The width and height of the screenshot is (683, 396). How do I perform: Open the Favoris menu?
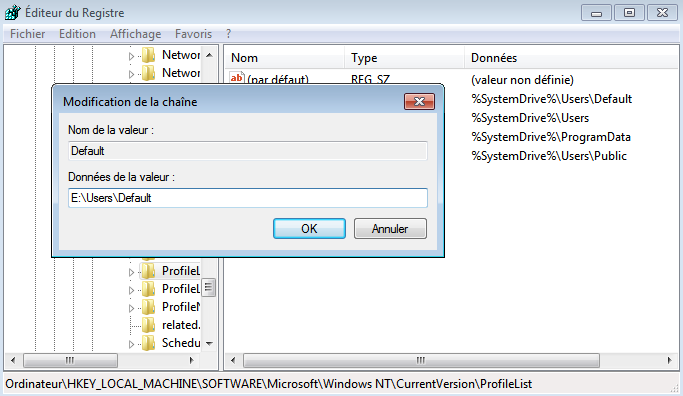(193, 34)
